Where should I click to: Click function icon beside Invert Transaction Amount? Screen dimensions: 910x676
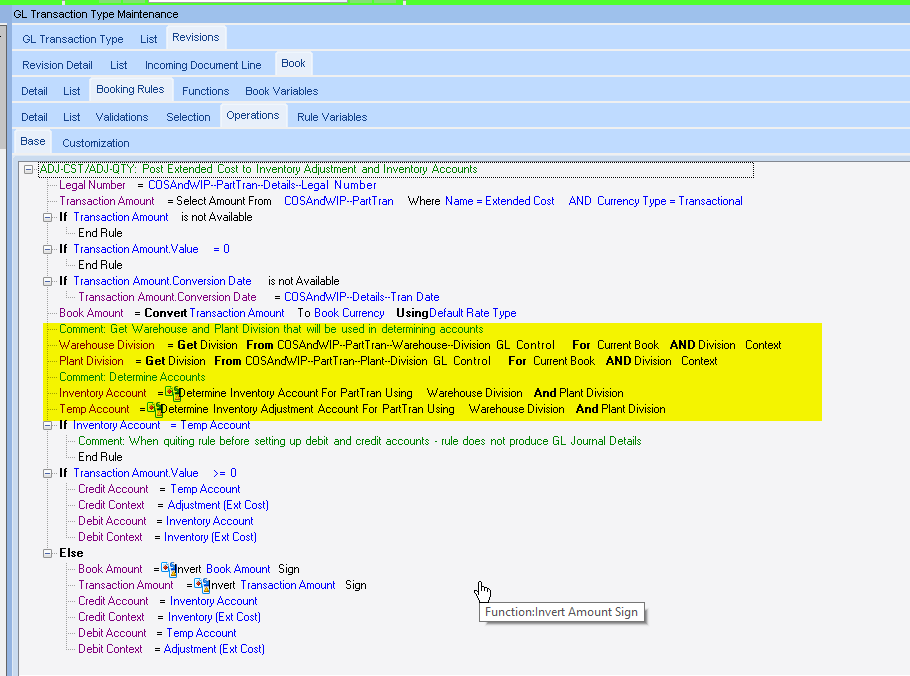click(201, 585)
